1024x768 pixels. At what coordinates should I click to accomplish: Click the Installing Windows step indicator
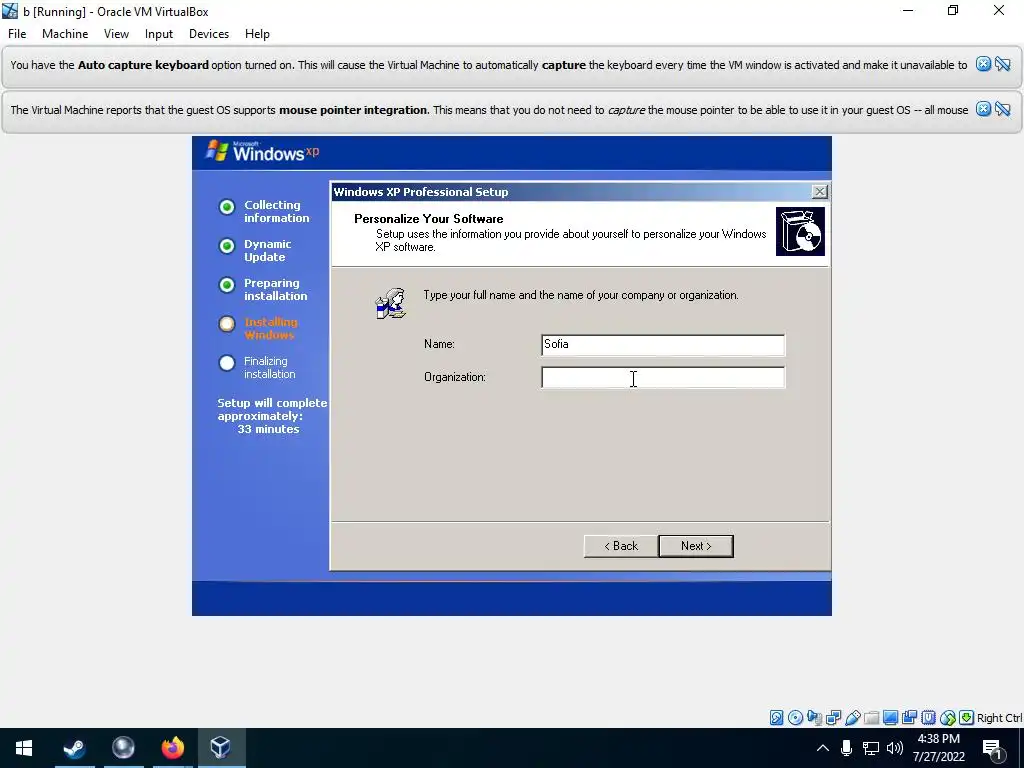click(227, 324)
